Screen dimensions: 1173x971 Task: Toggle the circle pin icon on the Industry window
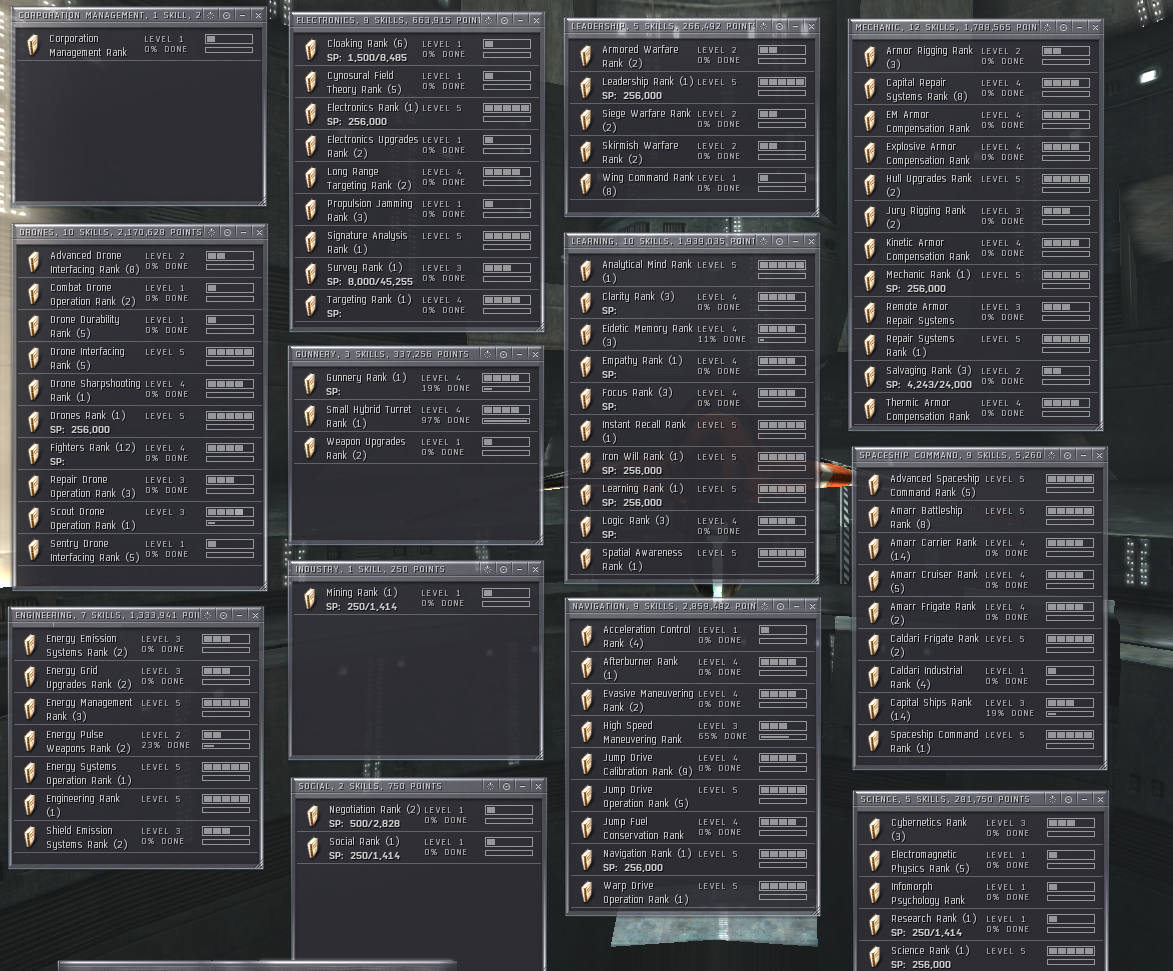pos(503,569)
